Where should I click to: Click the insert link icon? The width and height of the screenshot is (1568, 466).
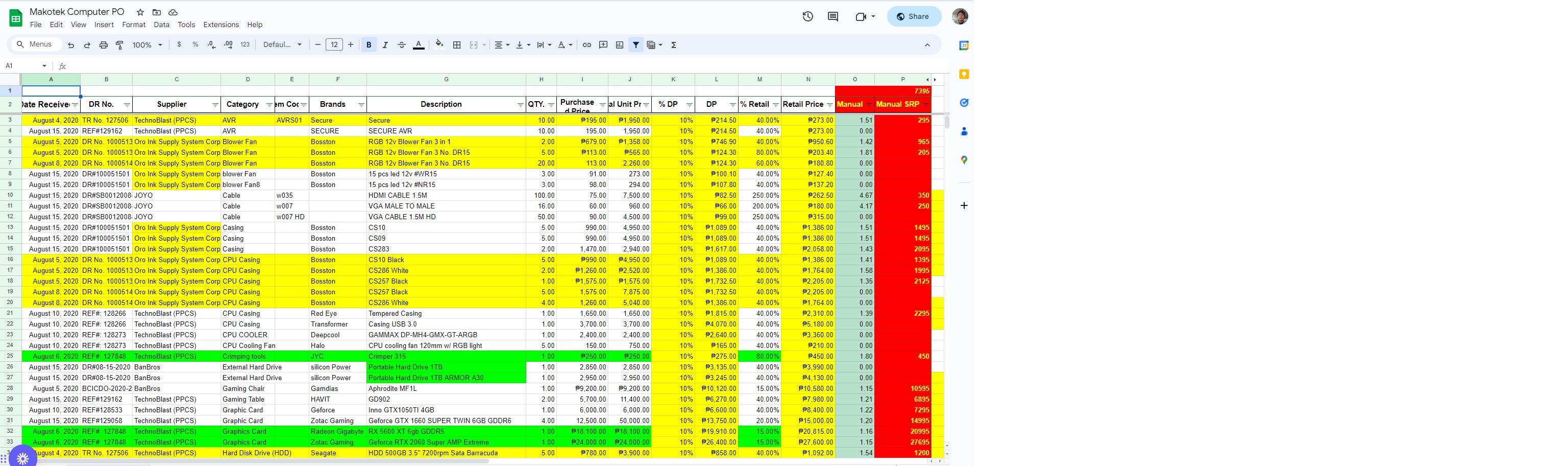click(x=587, y=45)
